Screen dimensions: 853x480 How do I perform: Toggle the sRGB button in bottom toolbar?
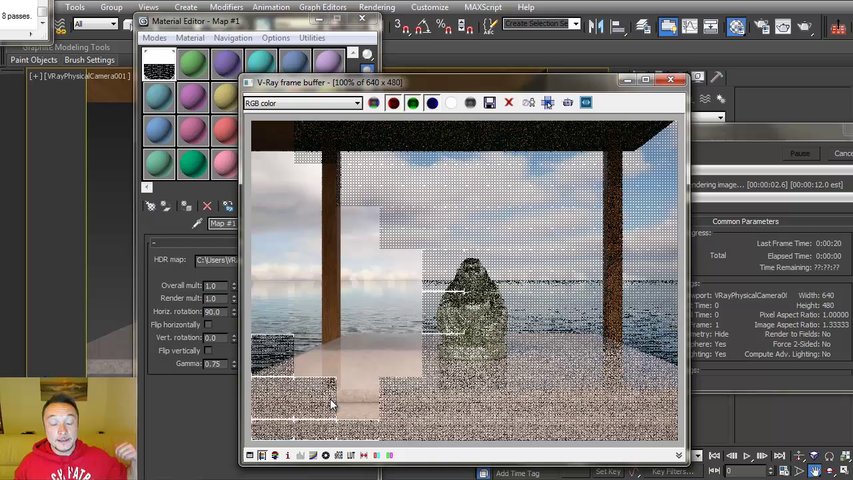tap(338, 456)
